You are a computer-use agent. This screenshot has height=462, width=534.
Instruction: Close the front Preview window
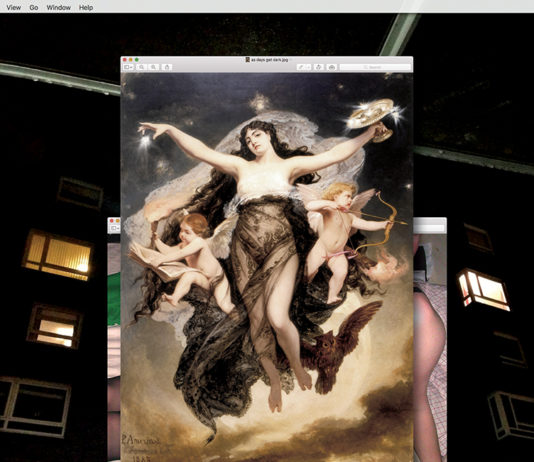point(125,60)
